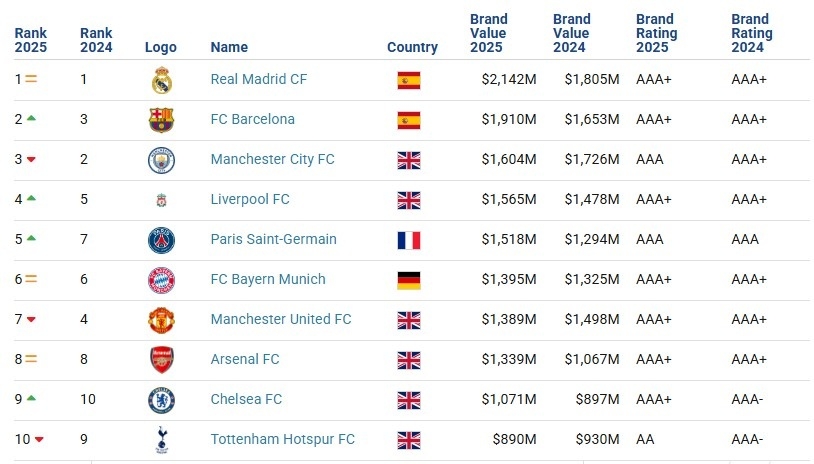
Task: Open the Liverpool FC name link
Action: coord(250,199)
